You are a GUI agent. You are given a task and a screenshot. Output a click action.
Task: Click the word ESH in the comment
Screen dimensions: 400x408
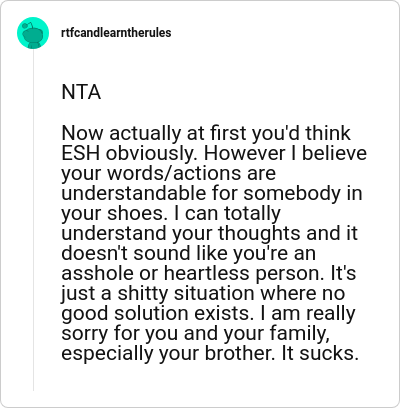click(81, 153)
